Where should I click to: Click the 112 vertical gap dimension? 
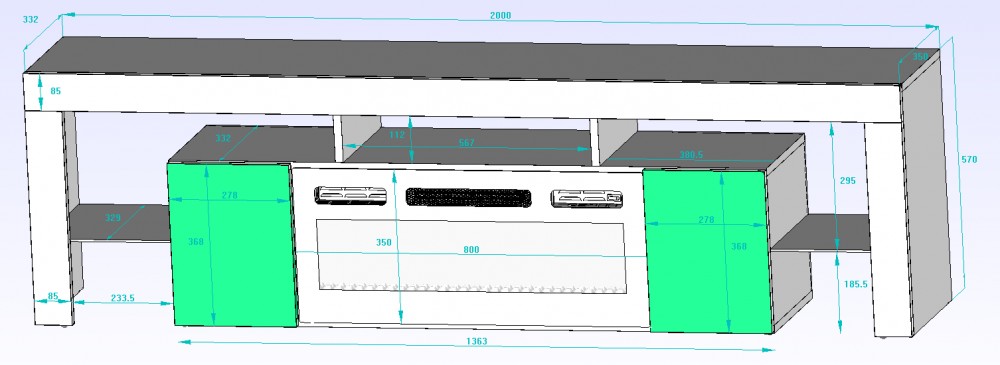pyautogui.click(x=397, y=135)
